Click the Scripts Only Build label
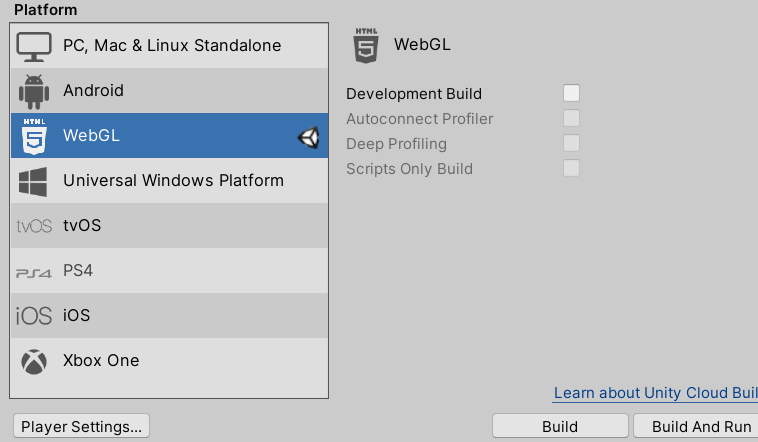 coord(409,169)
